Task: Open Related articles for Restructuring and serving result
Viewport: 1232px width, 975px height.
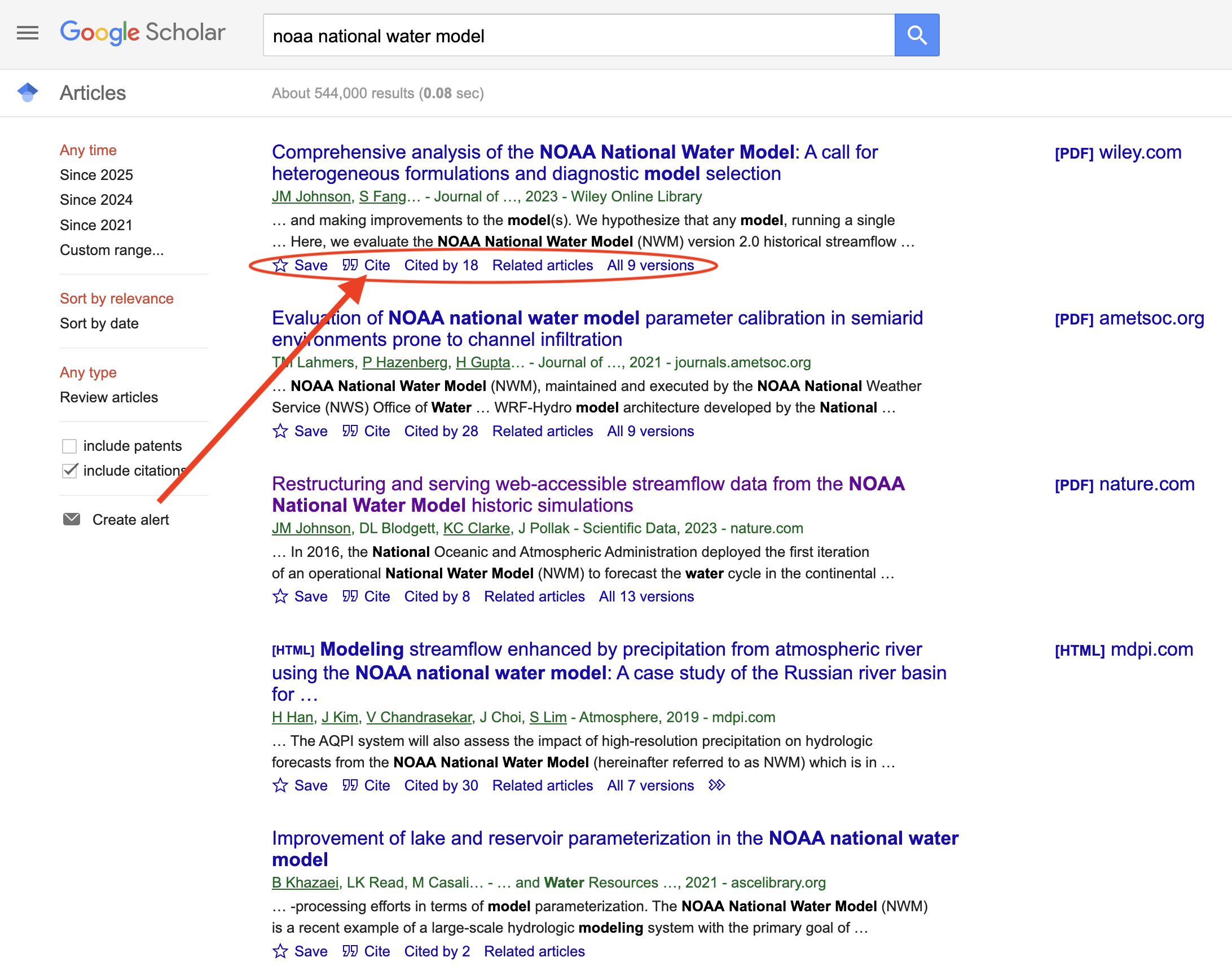Action: (x=535, y=596)
